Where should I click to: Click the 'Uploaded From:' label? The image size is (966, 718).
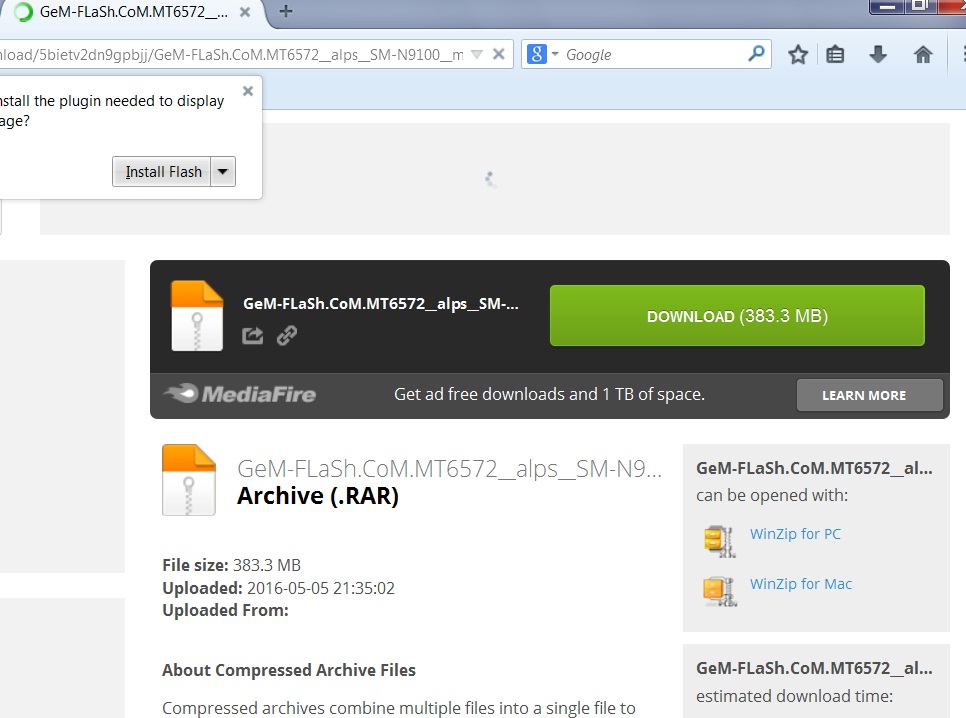coord(225,610)
